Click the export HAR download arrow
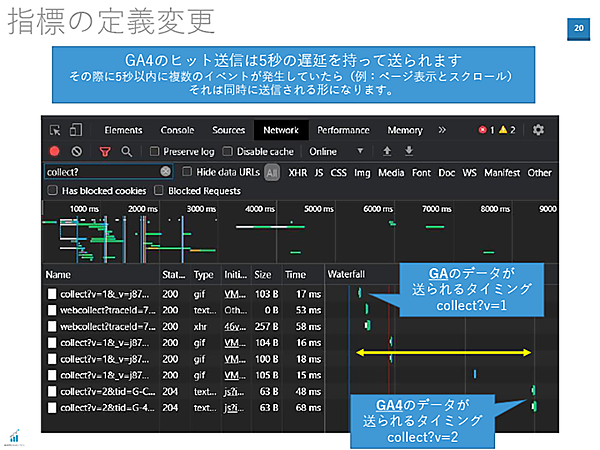600x450 pixels. point(408,151)
